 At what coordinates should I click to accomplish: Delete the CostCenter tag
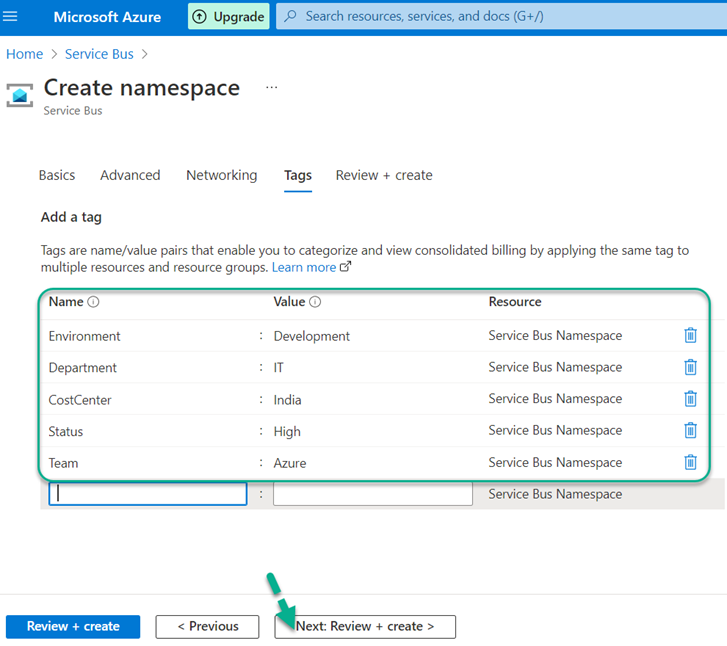pyautogui.click(x=690, y=398)
